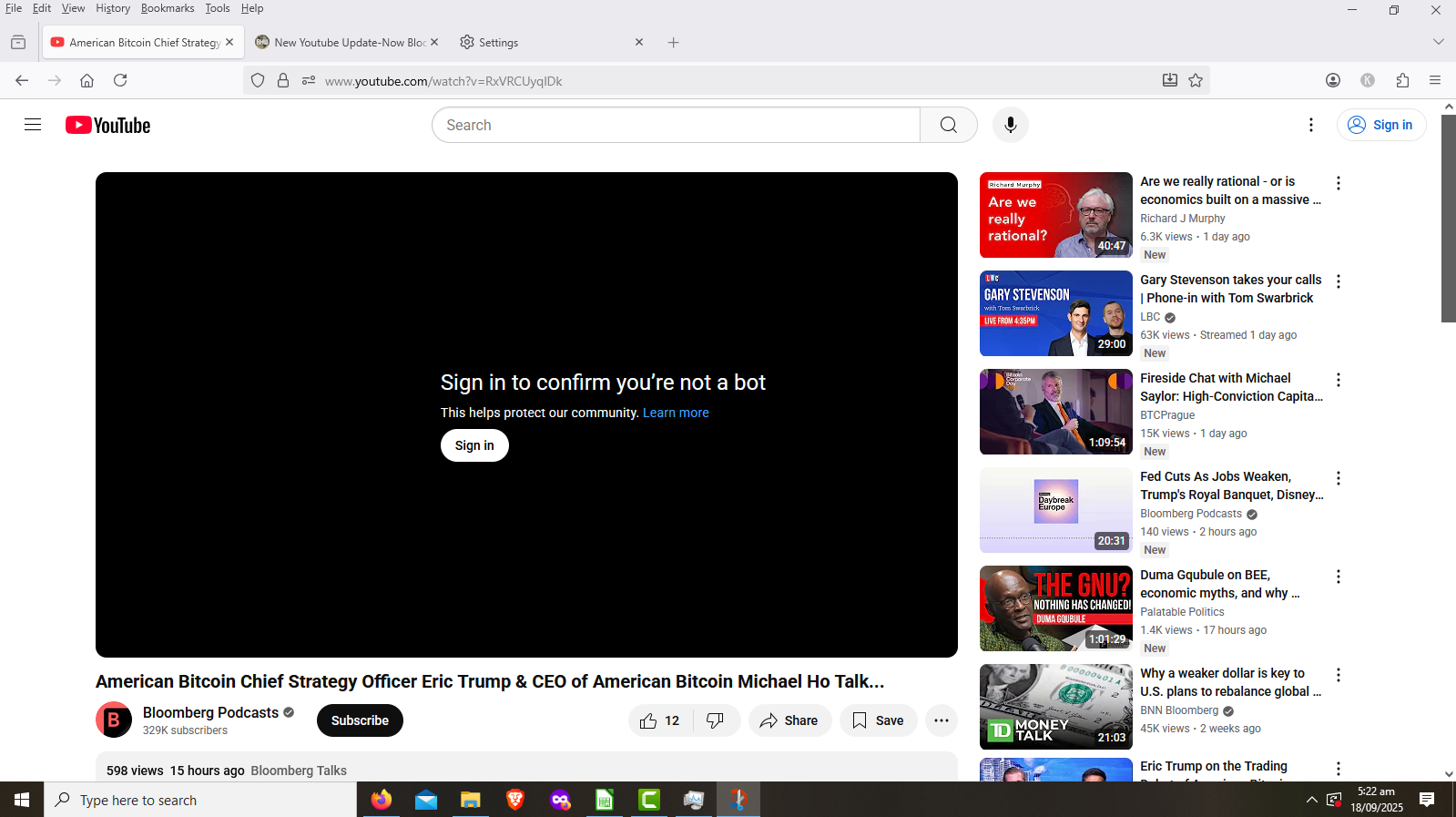Share this video
The width and height of the screenshot is (1456, 817).
789,720
